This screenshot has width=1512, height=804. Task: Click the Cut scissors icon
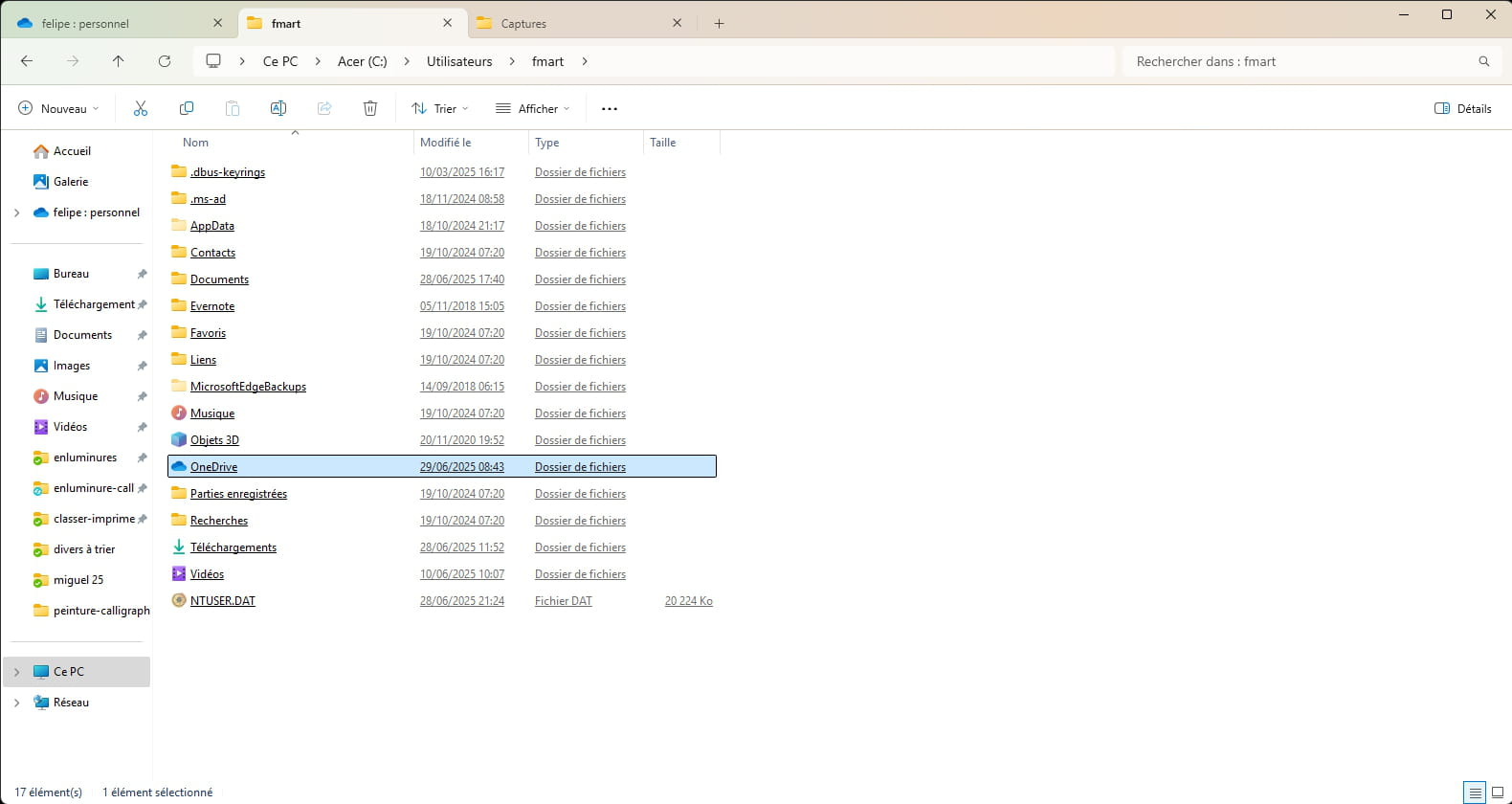[141, 108]
